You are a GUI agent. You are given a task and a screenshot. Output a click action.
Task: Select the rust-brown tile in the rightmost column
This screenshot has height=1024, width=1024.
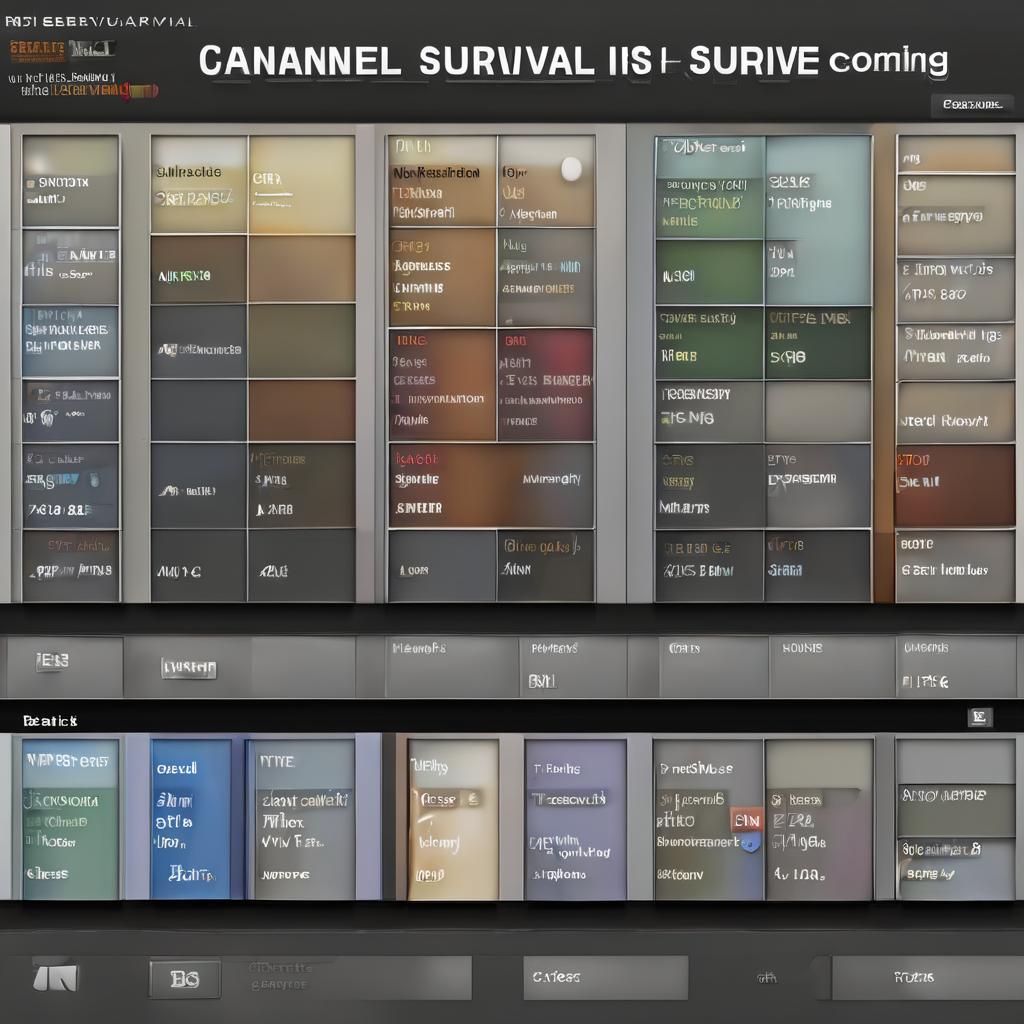(955, 486)
